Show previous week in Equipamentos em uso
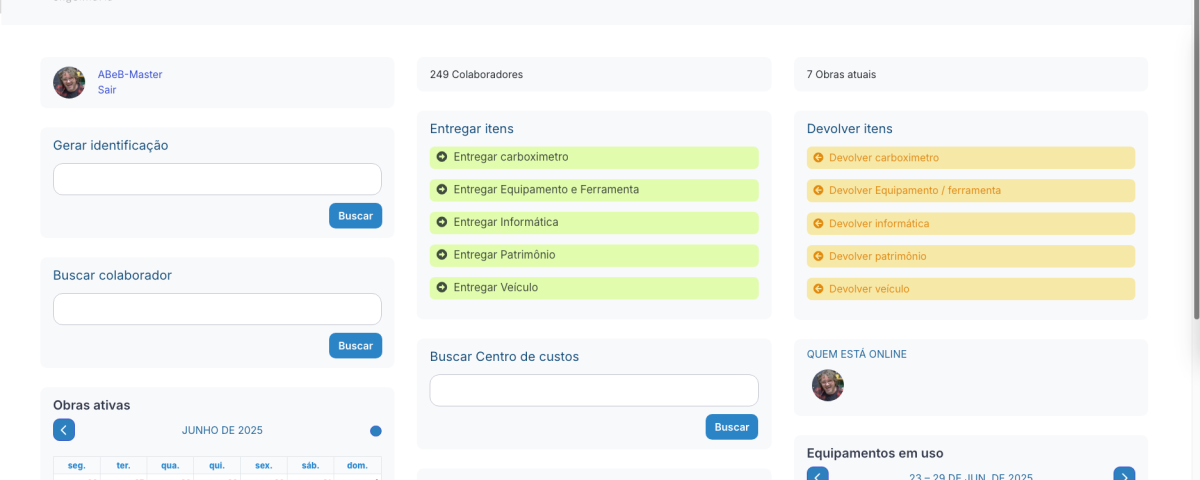 tap(817, 475)
